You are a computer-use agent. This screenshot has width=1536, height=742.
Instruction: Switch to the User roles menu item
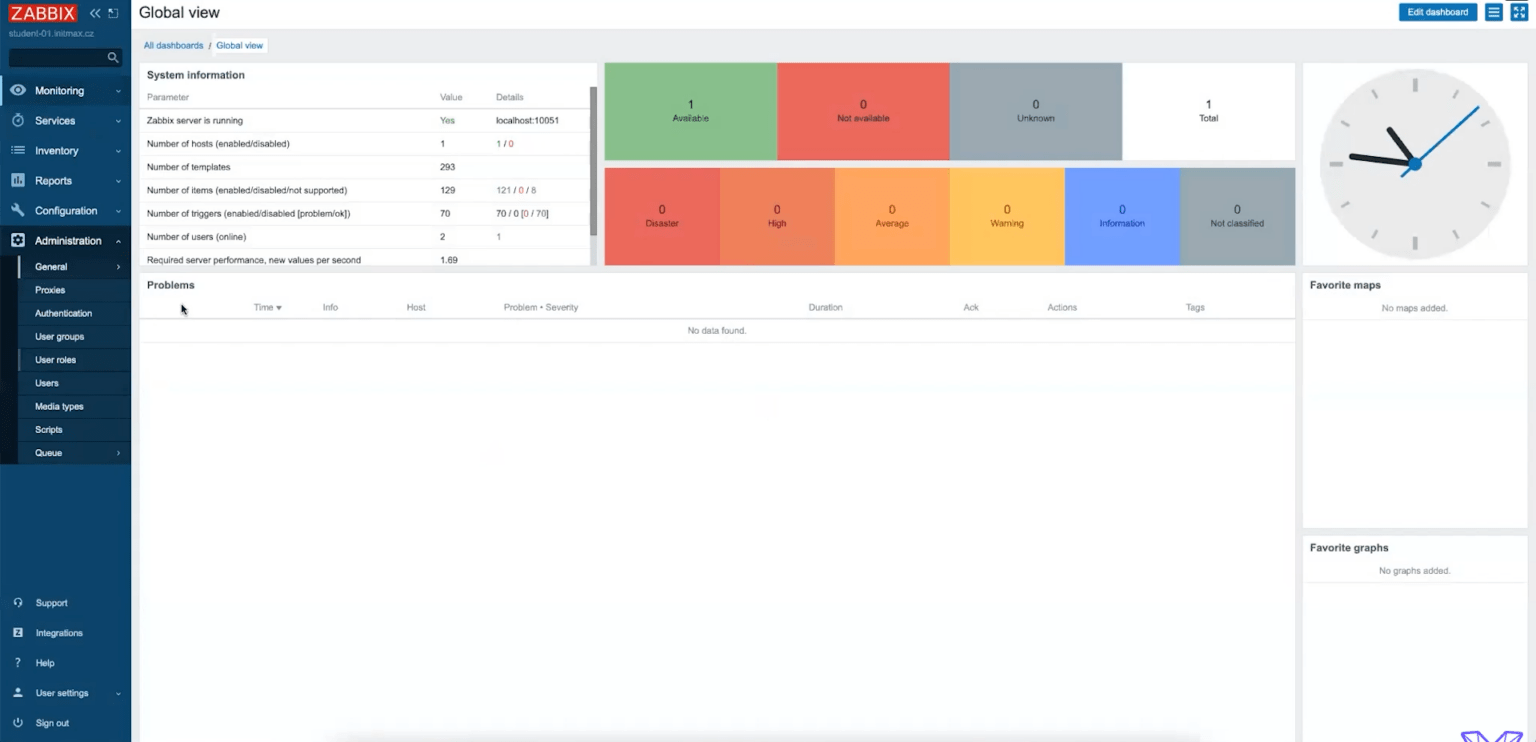pyautogui.click(x=55, y=359)
